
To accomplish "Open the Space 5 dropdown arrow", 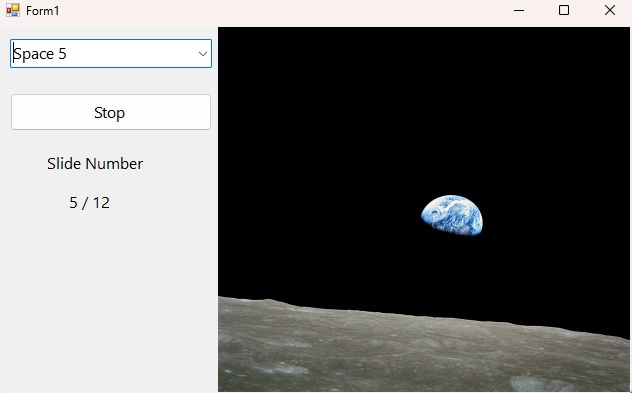I will point(203,54).
